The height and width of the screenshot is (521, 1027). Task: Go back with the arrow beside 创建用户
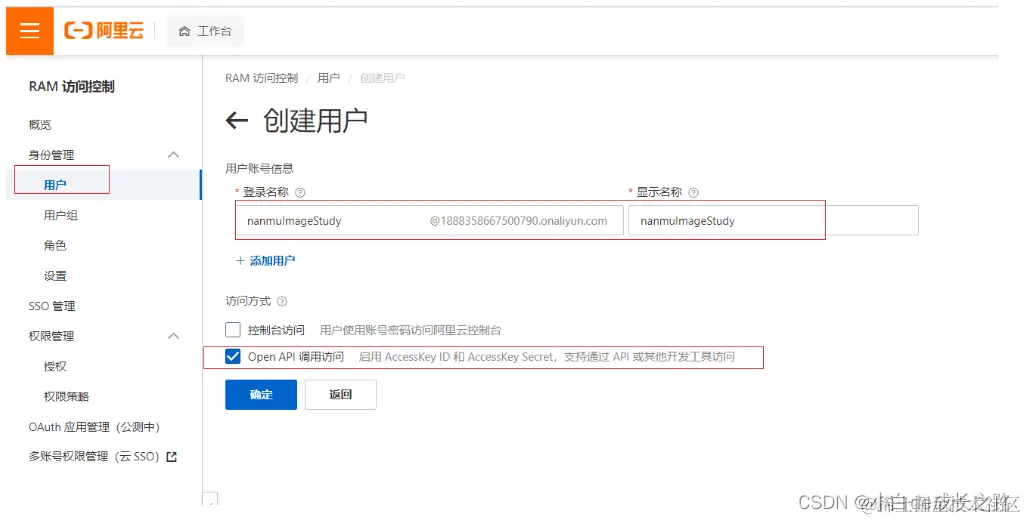236,120
